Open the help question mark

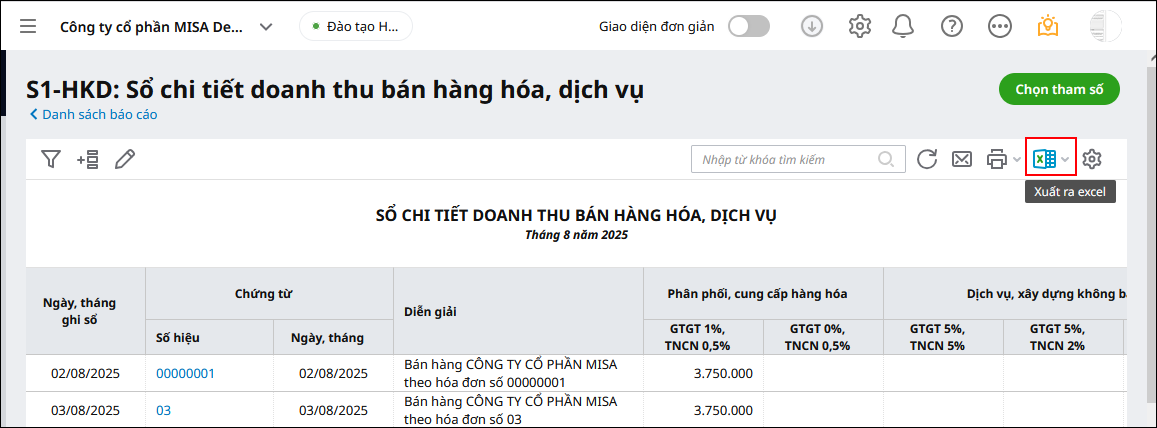tap(952, 27)
